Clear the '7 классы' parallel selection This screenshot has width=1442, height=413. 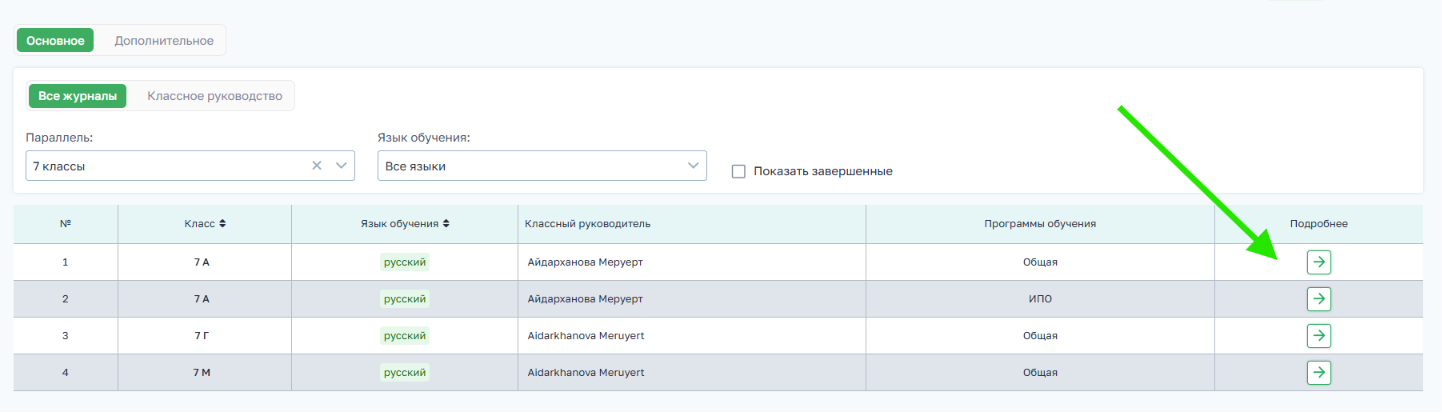[317, 166]
